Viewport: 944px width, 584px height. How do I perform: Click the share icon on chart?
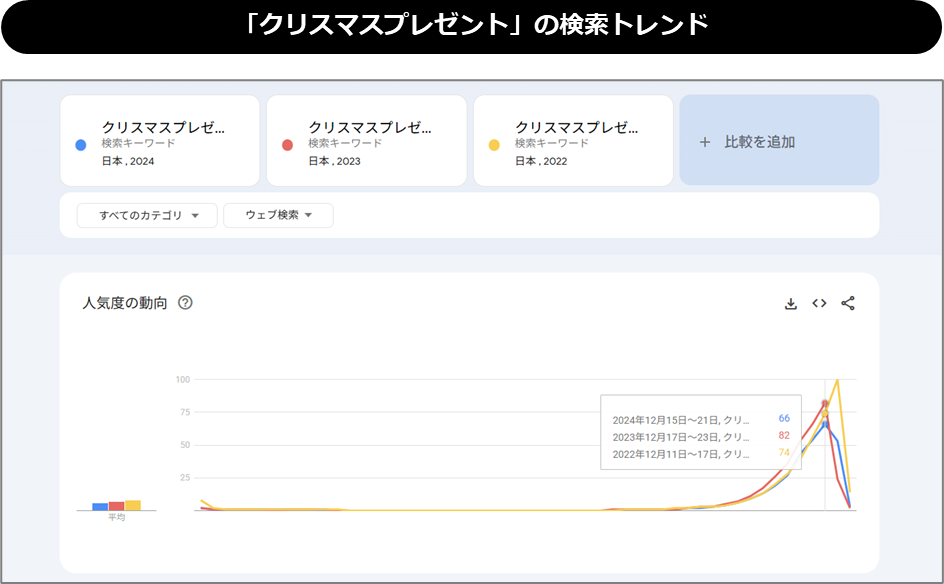click(x=848, y=303)
